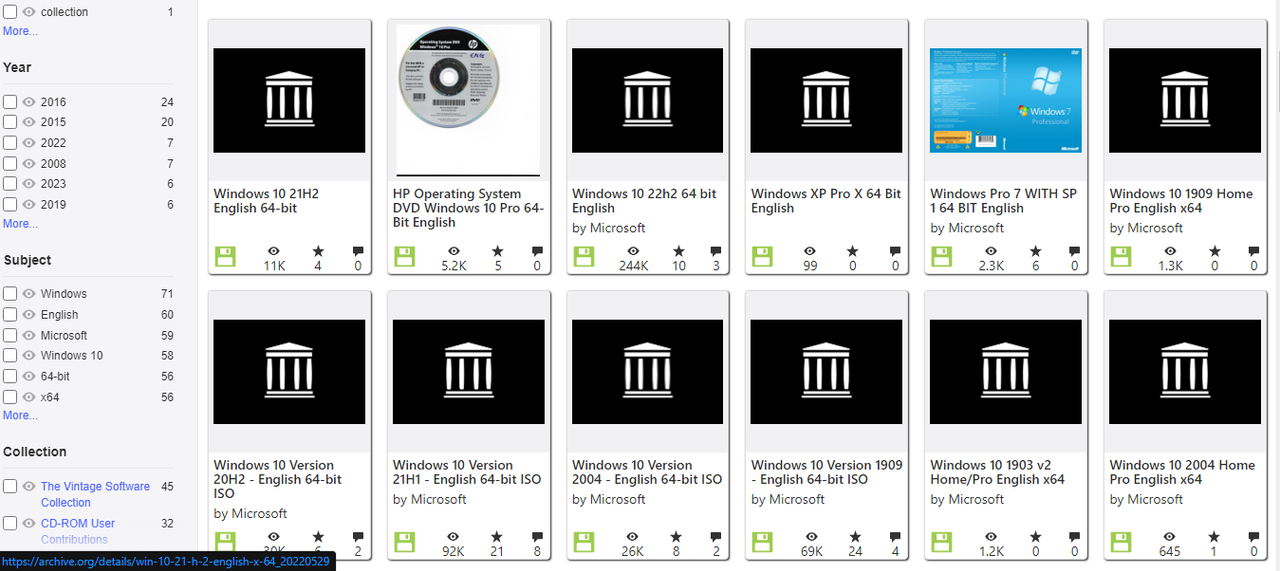The height and width of the screenshot is (571, 1280).
Task: Click the floppy icon on Windows 10 1903 v2 card
Action: [x=941, y=542]
